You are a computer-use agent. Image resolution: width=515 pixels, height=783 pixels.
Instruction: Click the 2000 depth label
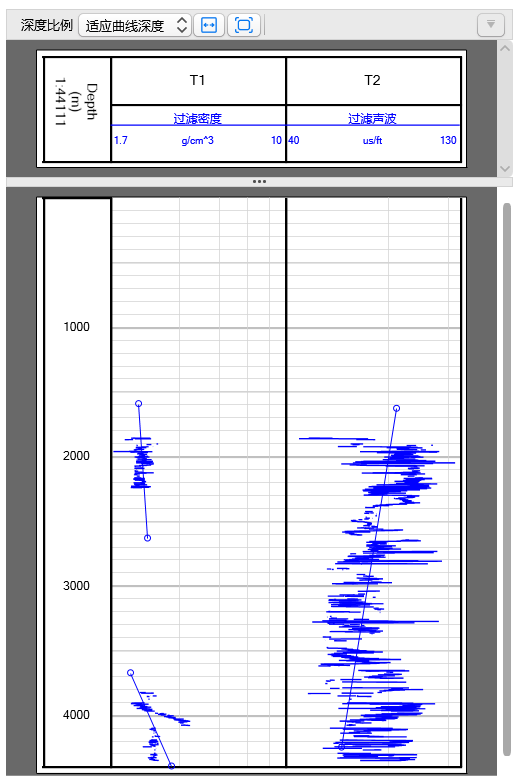click(76, 456)
